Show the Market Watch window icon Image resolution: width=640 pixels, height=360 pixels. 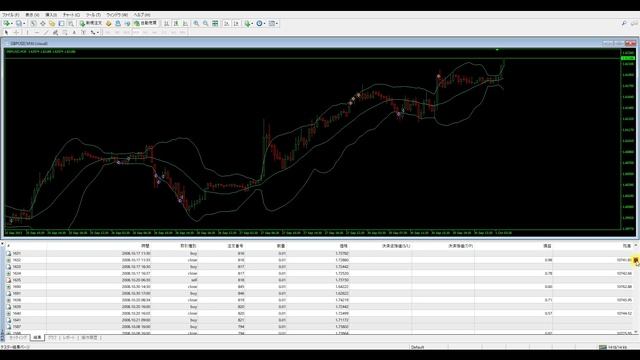[33, 23]
